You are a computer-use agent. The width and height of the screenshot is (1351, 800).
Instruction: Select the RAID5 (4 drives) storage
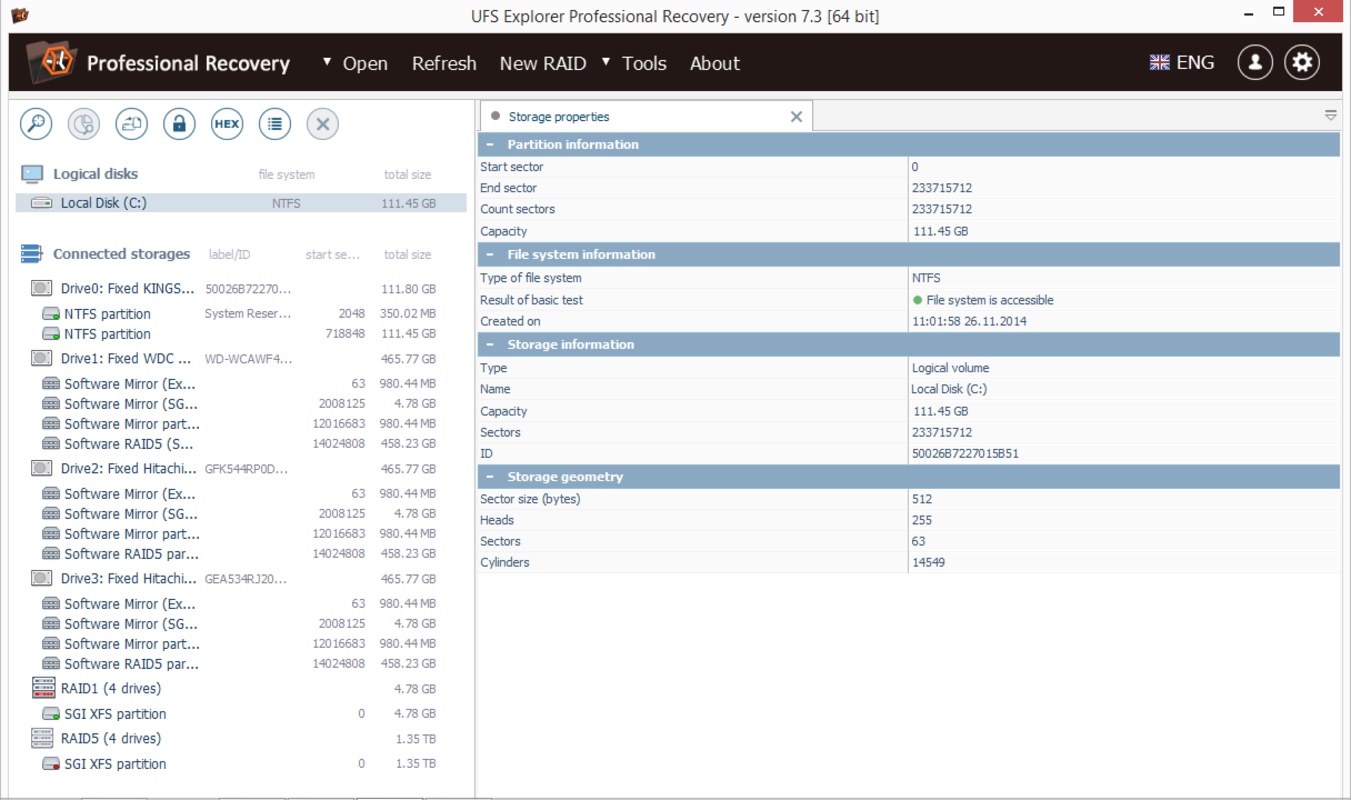pos(110,739)
